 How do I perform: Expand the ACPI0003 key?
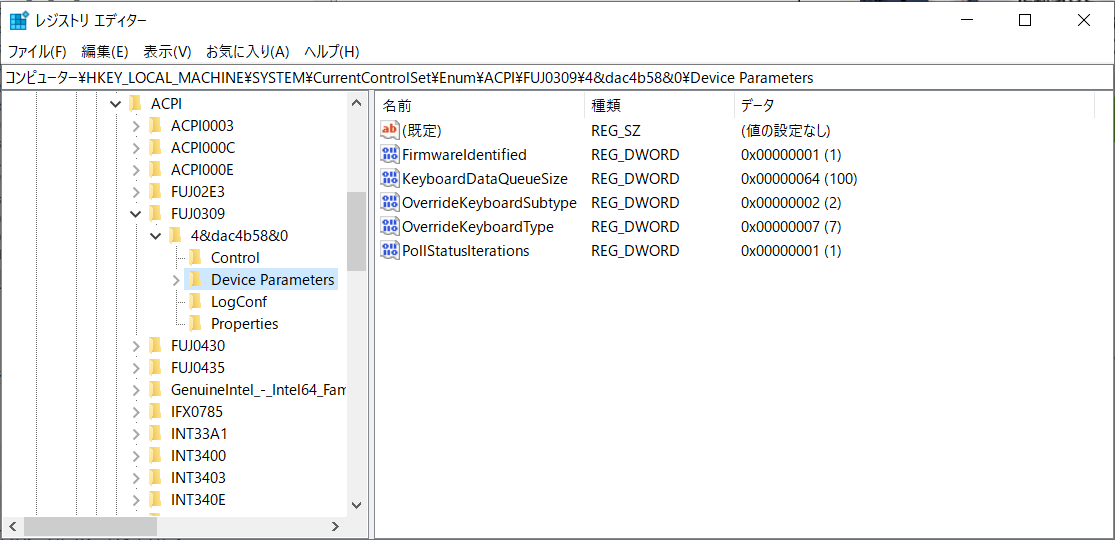(136, 126)
